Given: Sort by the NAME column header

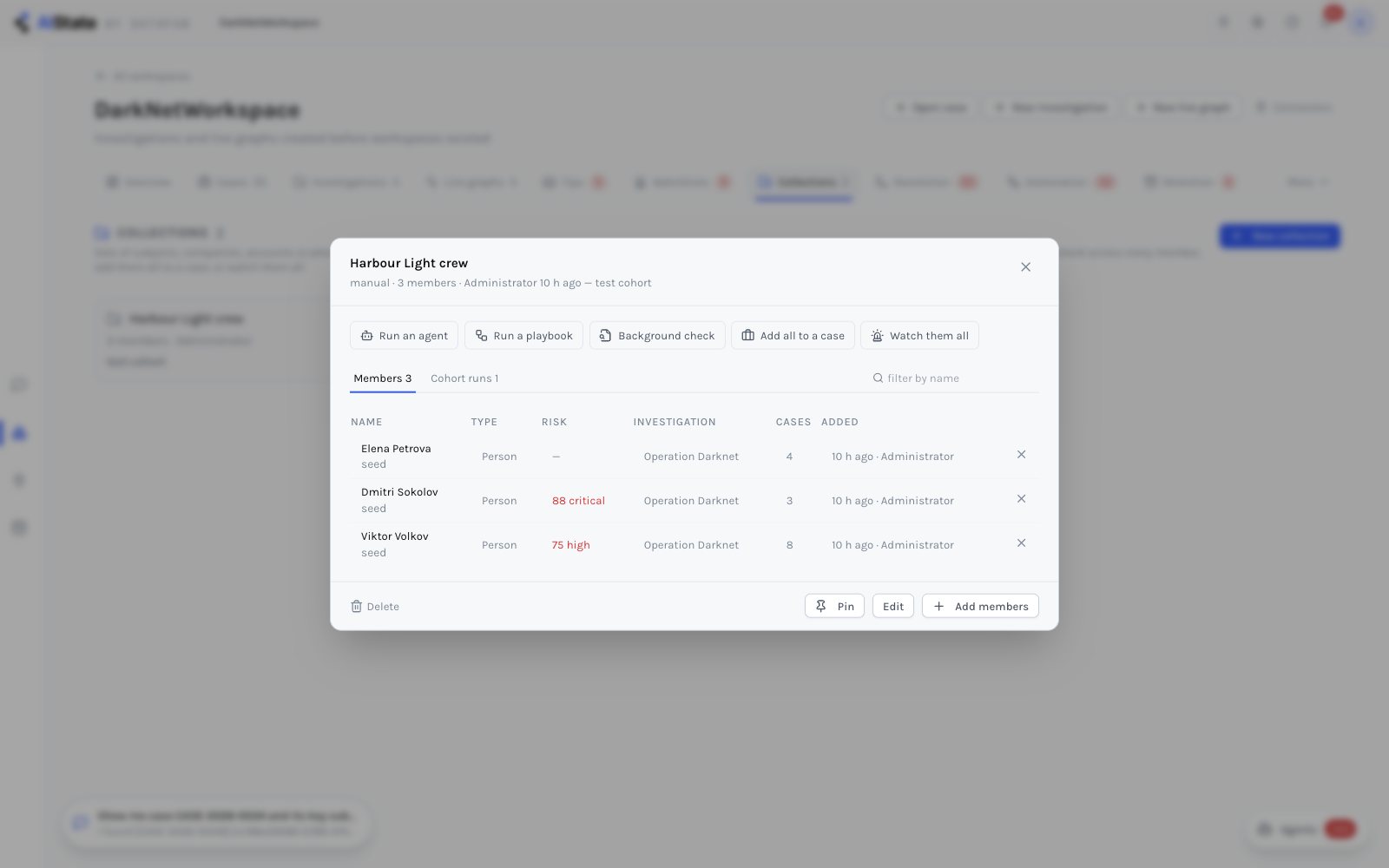Looking at the screenshot, I should [x=366, y=422].
